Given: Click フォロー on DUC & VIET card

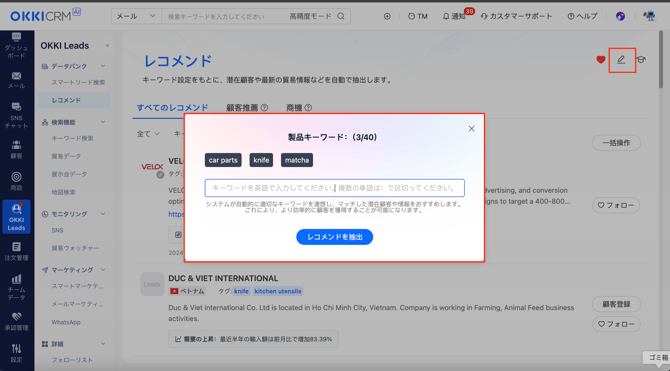Looking at the screenshot, I should (x=616, y=324).
